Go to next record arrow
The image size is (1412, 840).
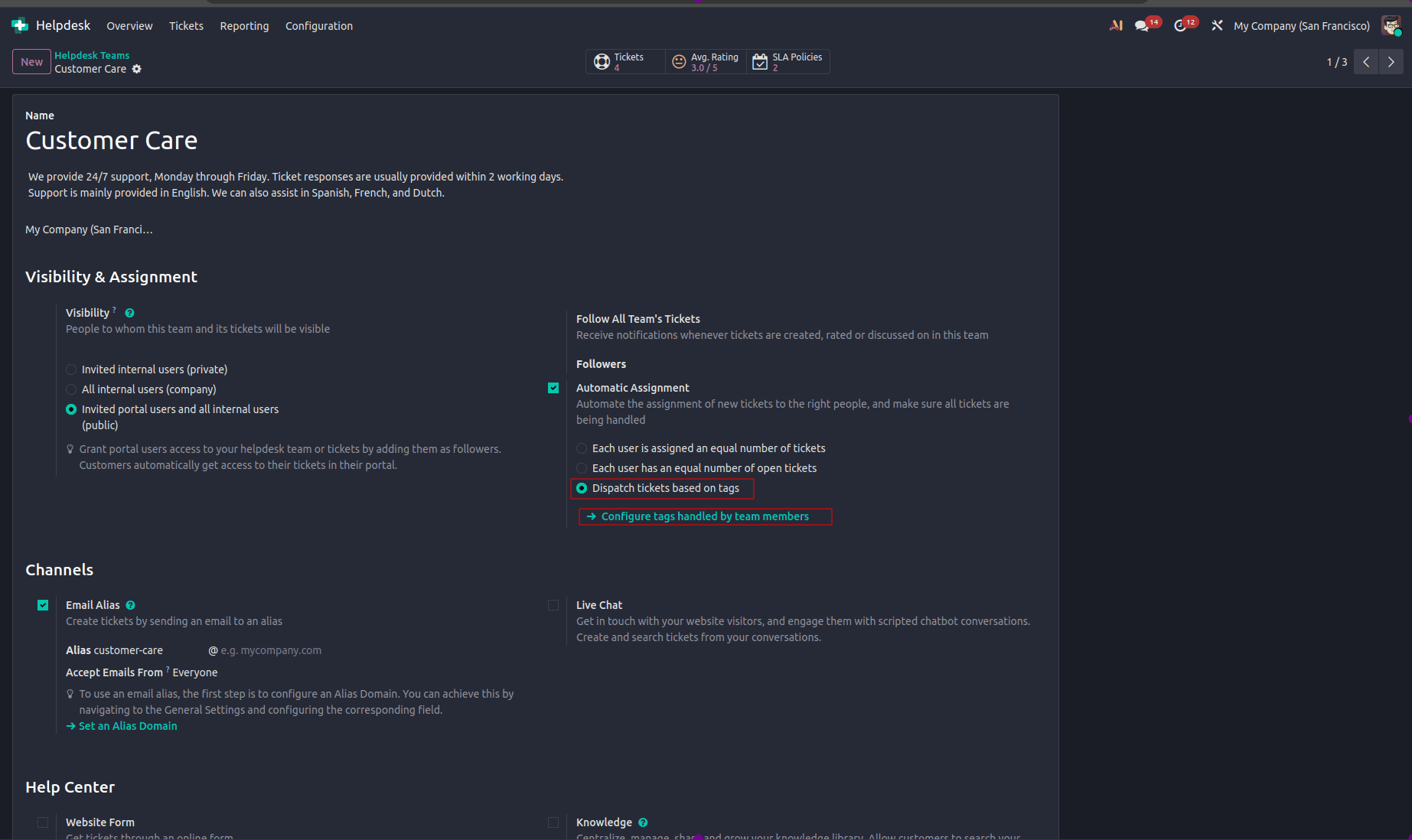[1391, 62]
